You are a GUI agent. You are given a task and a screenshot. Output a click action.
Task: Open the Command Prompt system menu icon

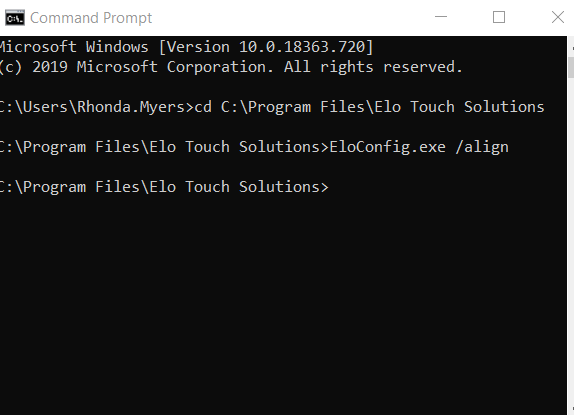click(x=15, y=18)
